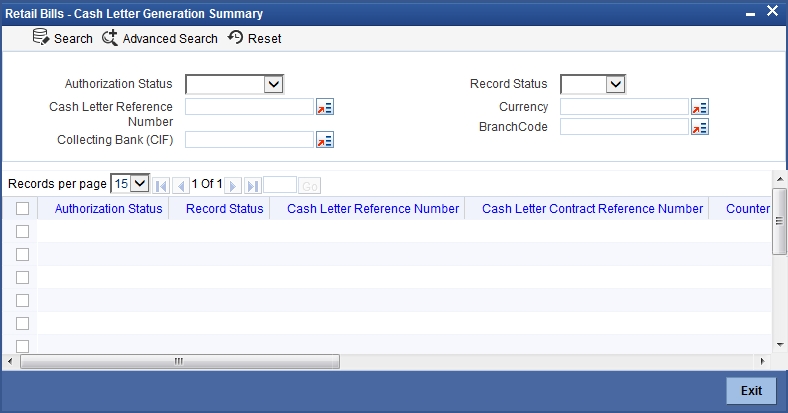Click the Reset toolbar label
Image resolution: width=788 pixels, height=413 pixels.
[265, 39]
